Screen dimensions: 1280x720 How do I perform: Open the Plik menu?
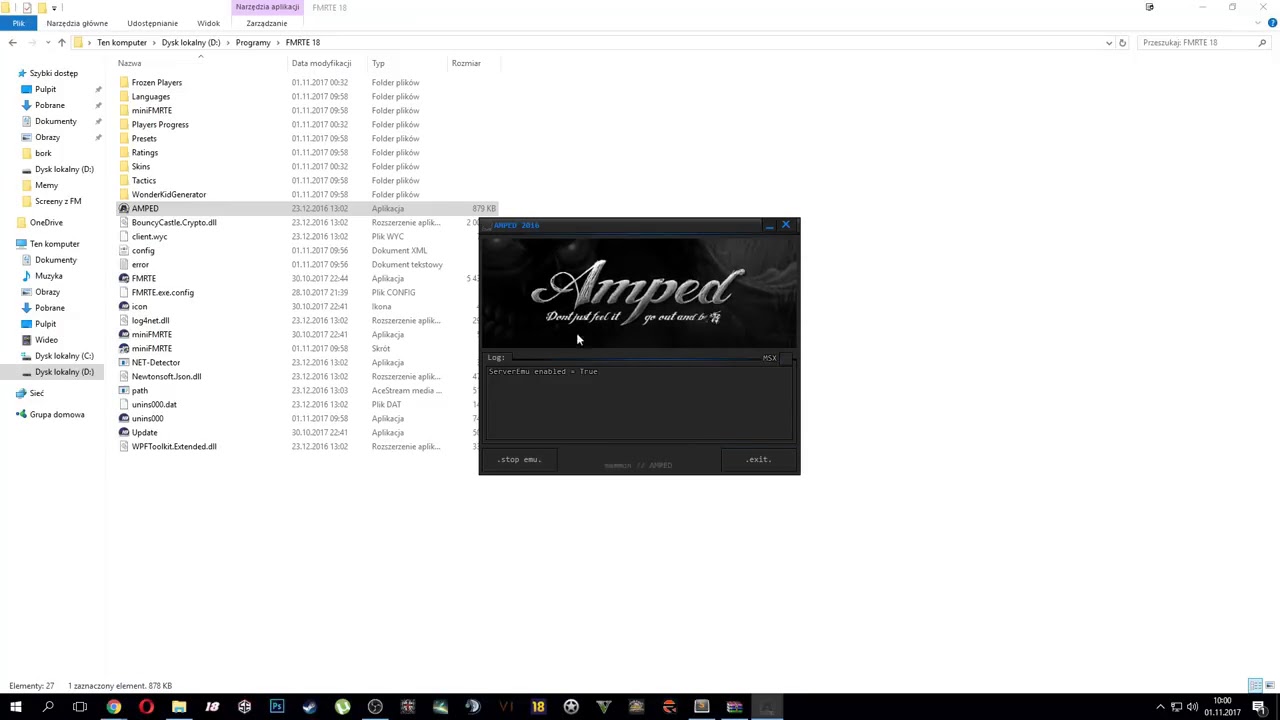pyautogui.click(x=18, y=23)
